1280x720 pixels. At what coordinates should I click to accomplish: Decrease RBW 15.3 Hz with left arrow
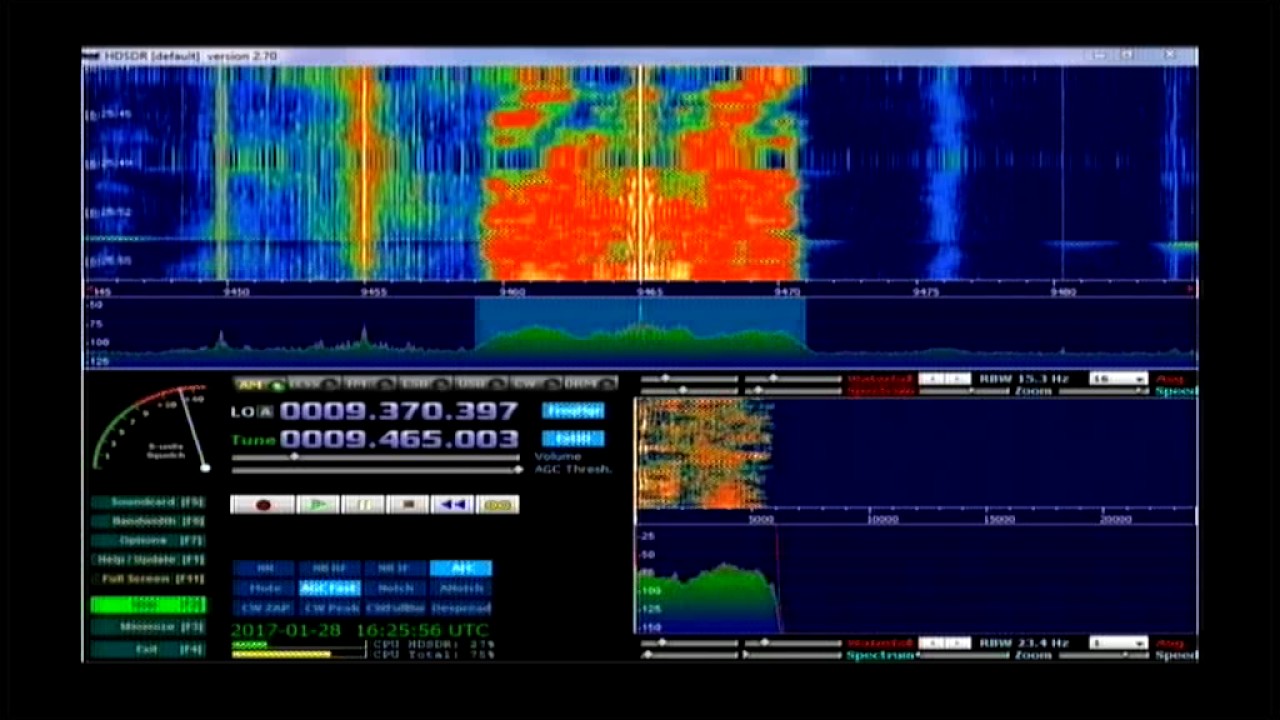coord(931,379)
